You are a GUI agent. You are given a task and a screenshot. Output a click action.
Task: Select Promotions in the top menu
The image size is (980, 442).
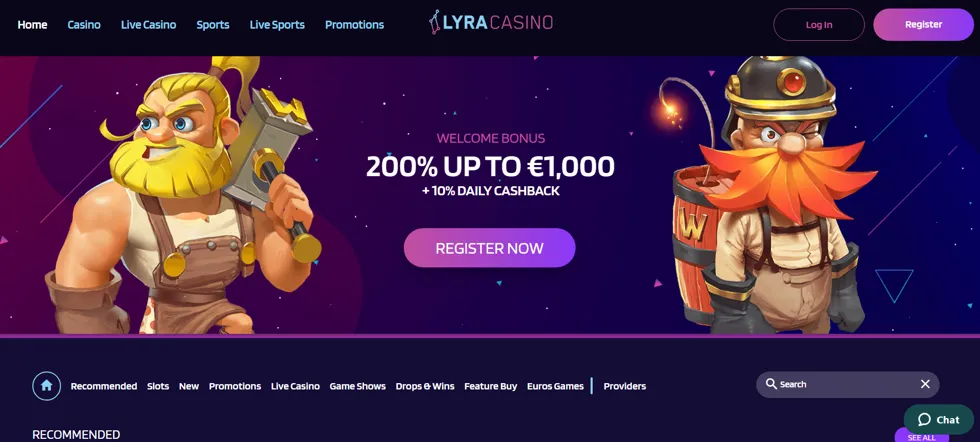click(354, 25)
